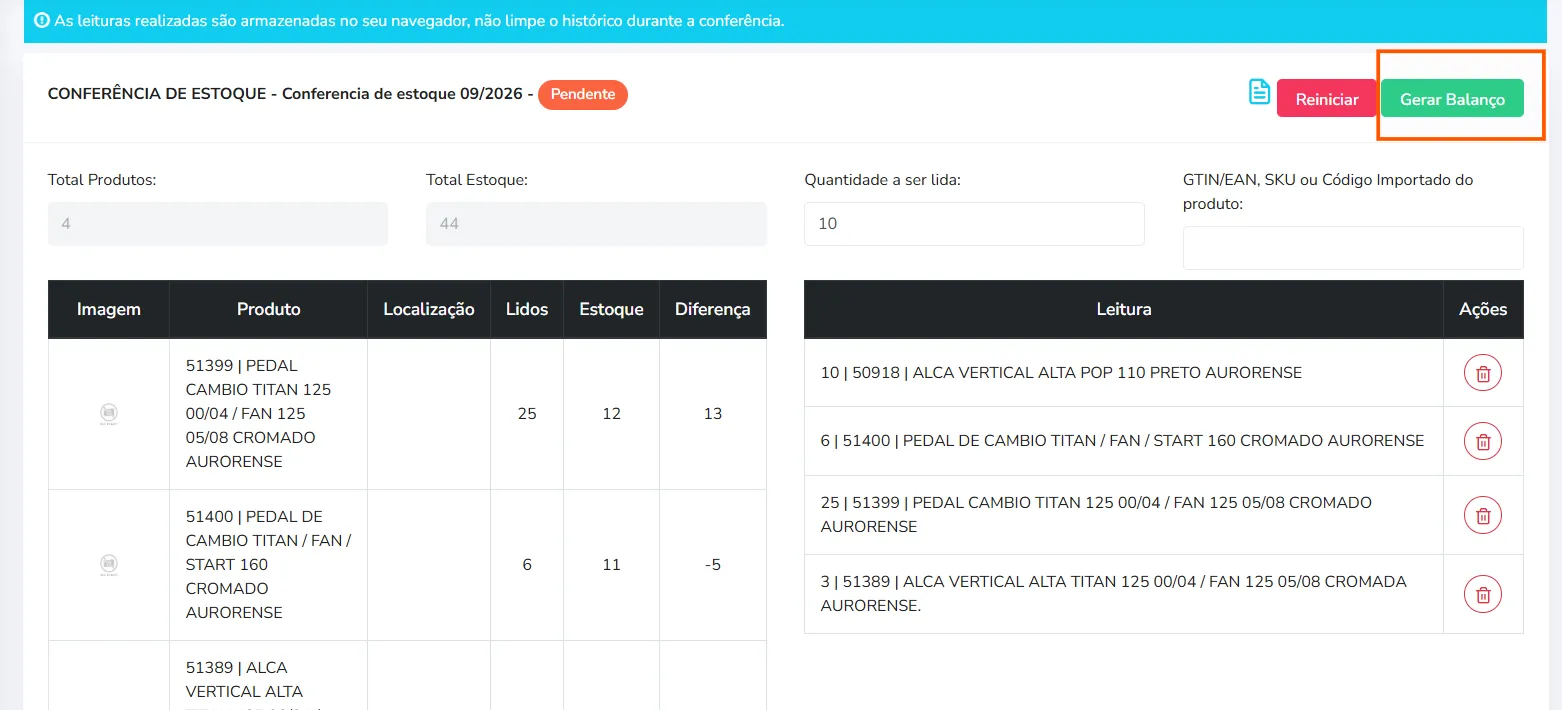This screenshot has width=1562, height=710.
Task: Delete the 50918 ALCA VERTICAL ALTA POP reading
Action: click(1483, 373)
